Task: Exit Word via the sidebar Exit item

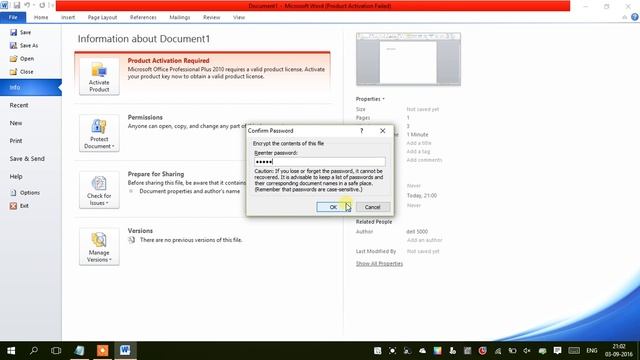Action: 19,206
